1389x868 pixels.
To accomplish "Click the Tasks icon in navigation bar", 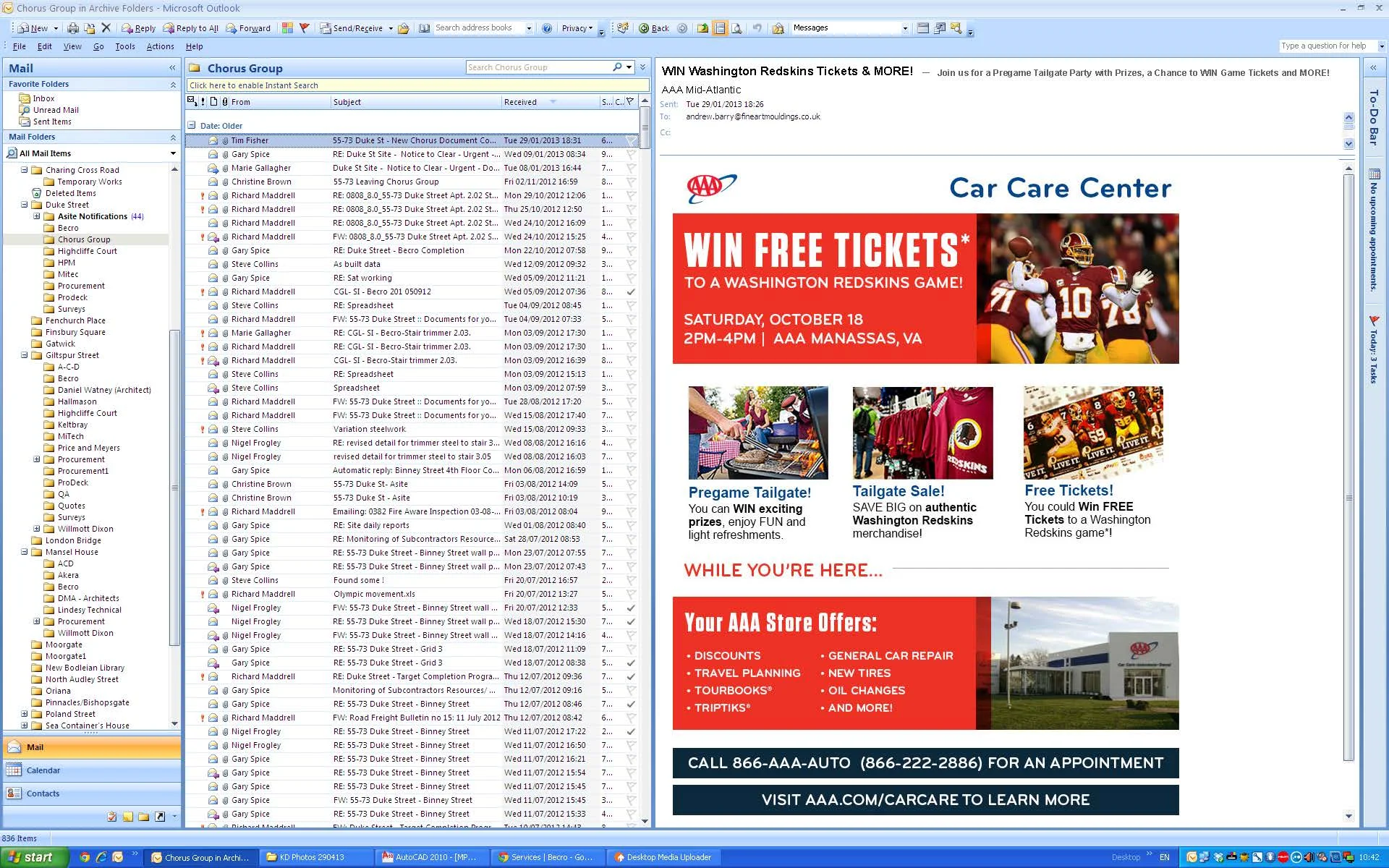I will (x=112, y=817).
